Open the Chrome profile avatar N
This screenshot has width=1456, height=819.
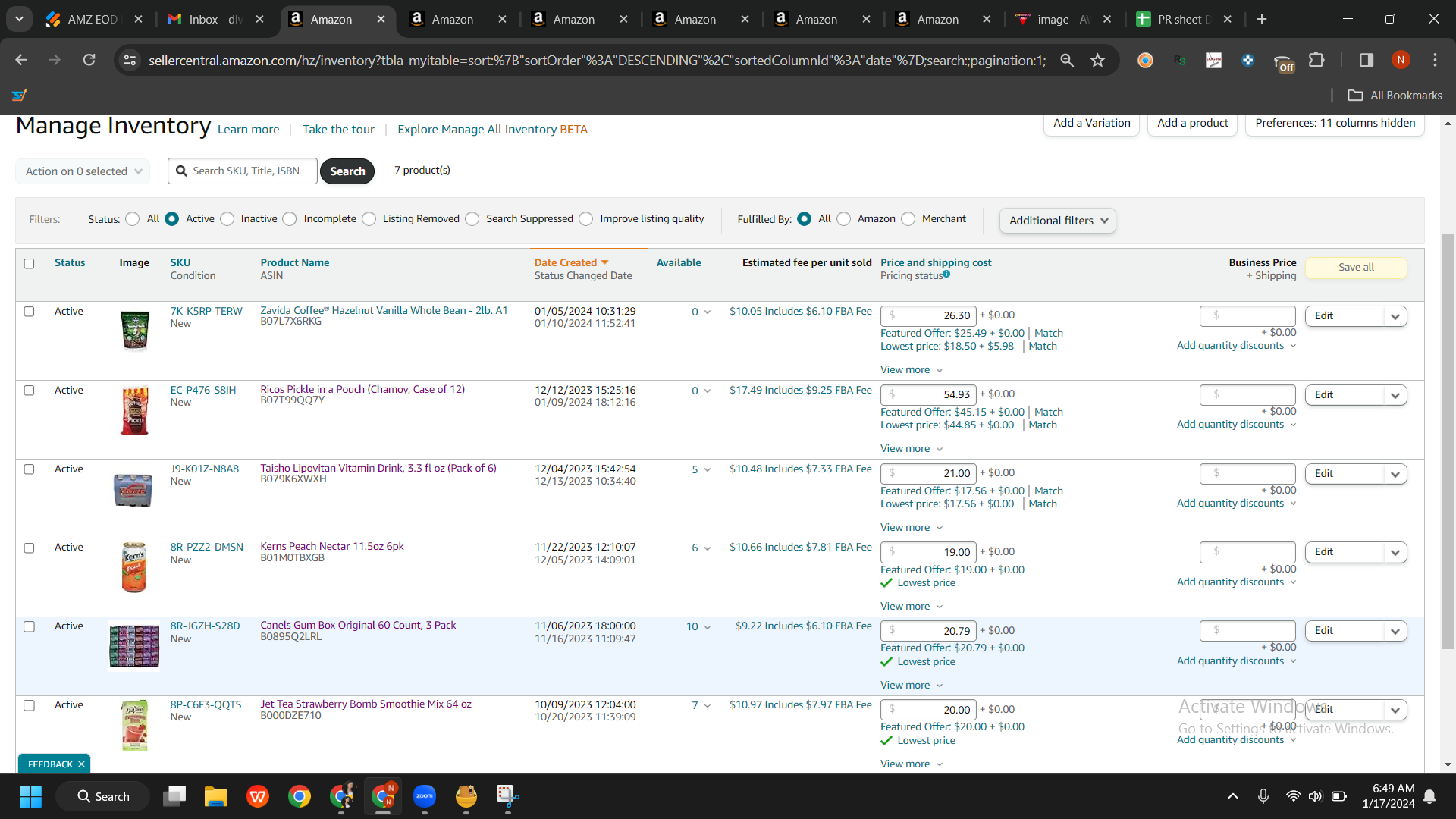tap(1401, 60)
